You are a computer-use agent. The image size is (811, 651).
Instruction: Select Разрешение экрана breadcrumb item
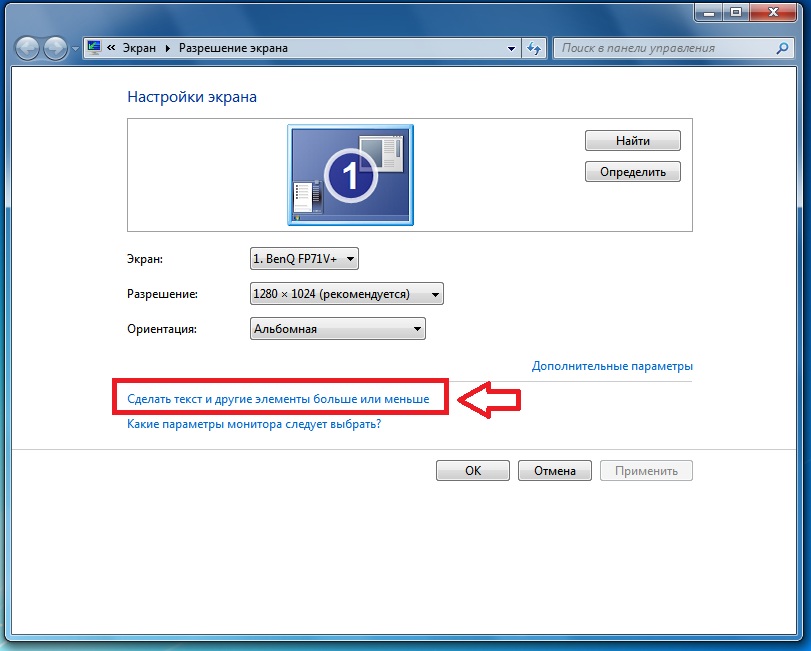tap(233, 48)
